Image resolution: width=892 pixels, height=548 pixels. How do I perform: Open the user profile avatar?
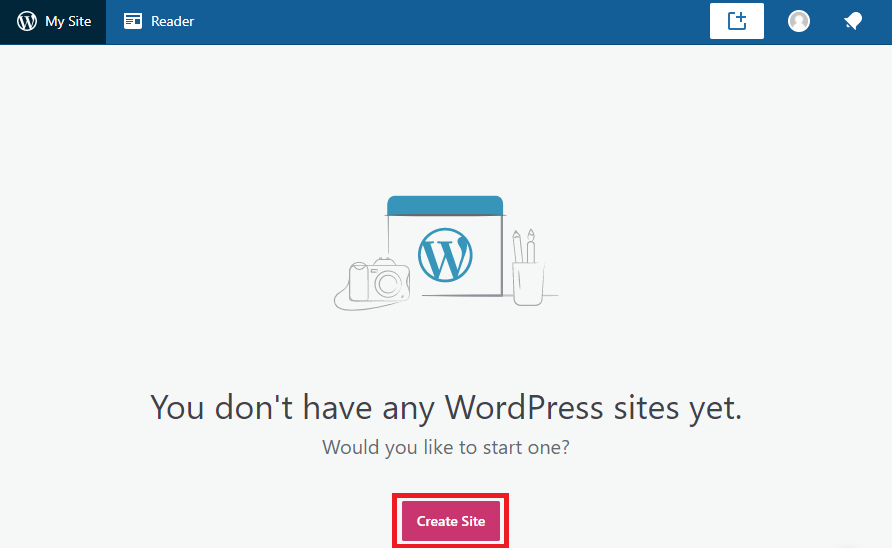799,21
